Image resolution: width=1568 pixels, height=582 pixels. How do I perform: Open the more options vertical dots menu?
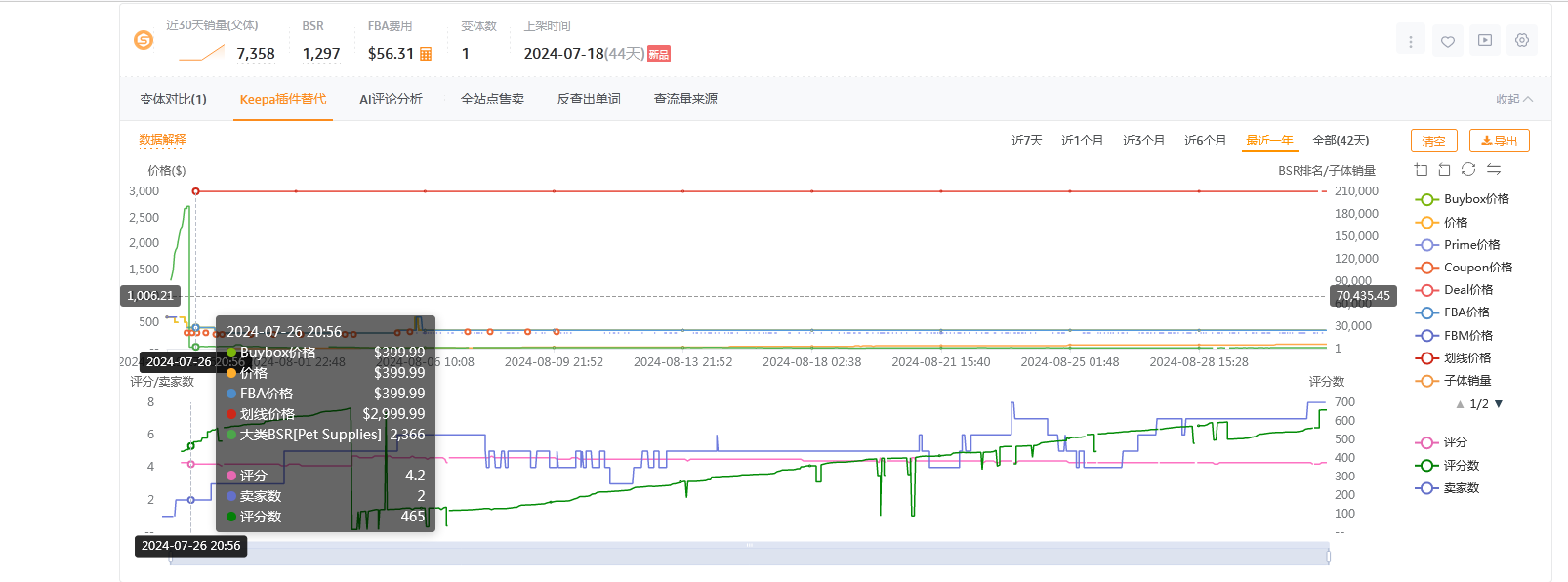click(x=1411, y=41)
